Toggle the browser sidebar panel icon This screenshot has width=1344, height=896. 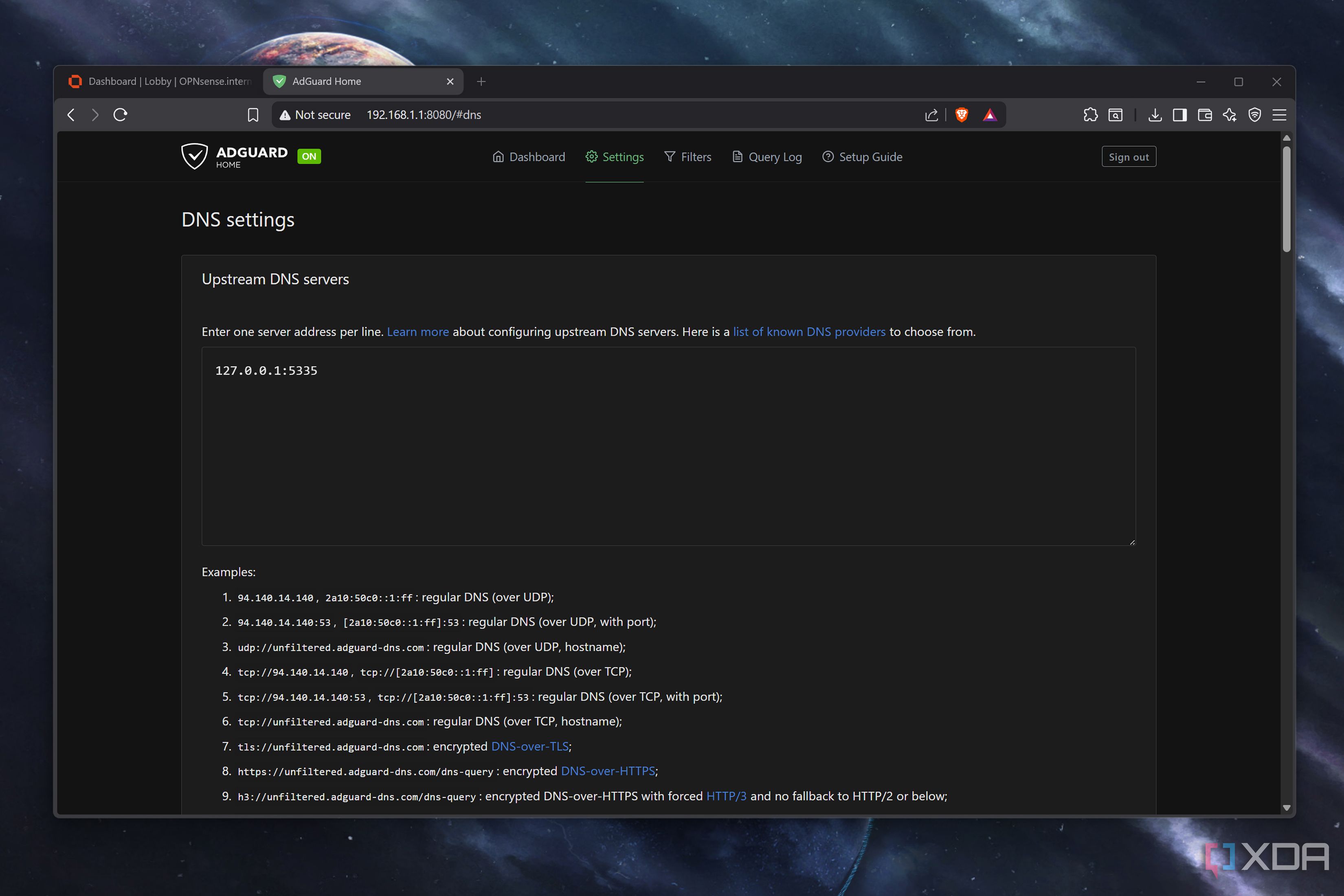click(1180, 115)
